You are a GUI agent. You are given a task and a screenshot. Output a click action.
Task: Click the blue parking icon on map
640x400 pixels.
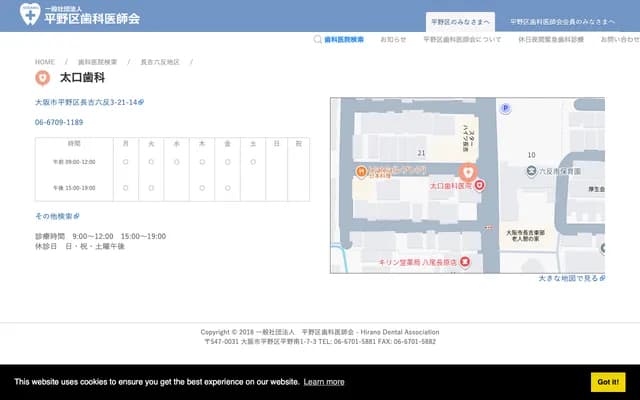point(505,108)
